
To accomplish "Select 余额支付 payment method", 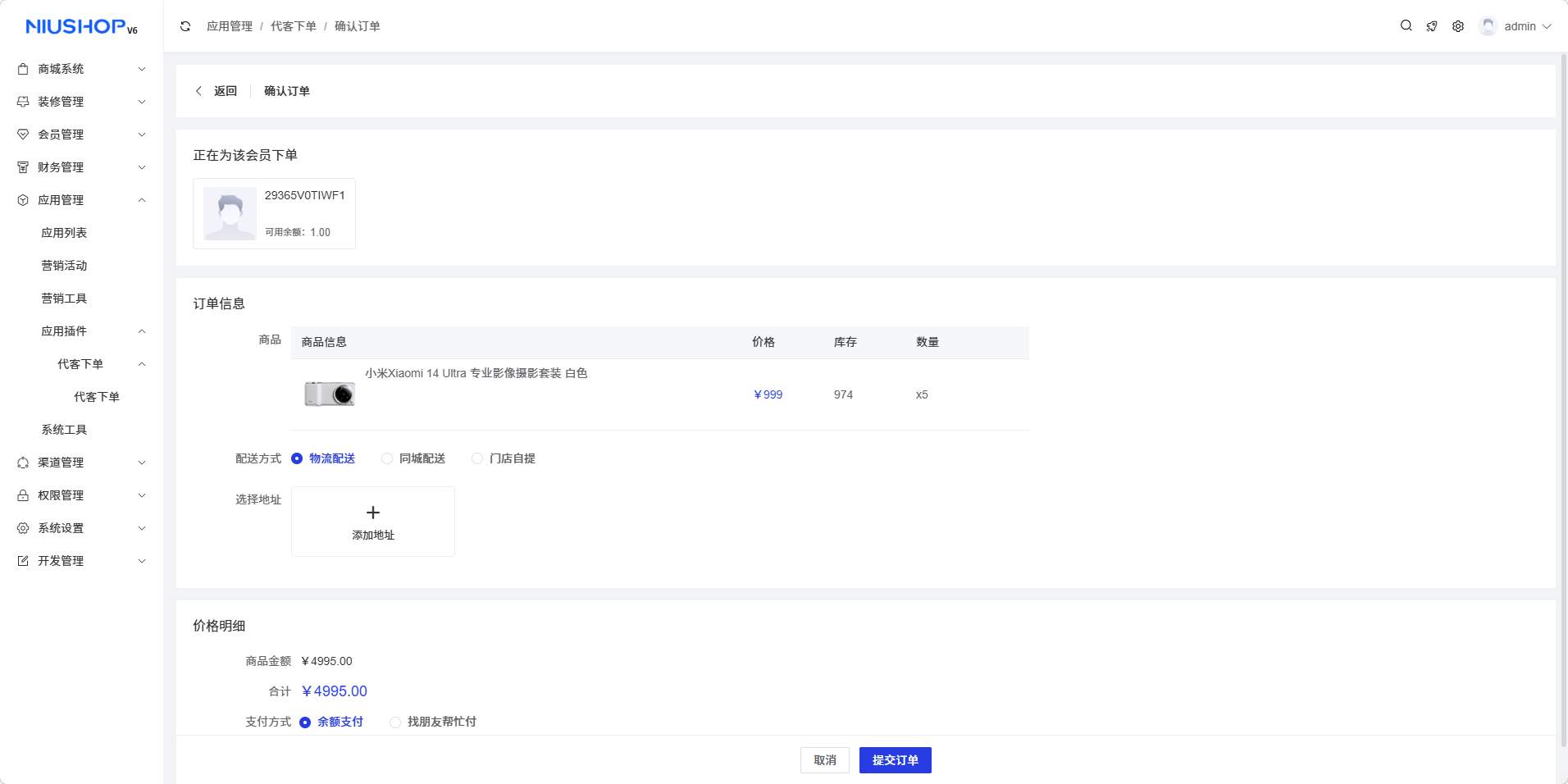I will coord(305,722).
